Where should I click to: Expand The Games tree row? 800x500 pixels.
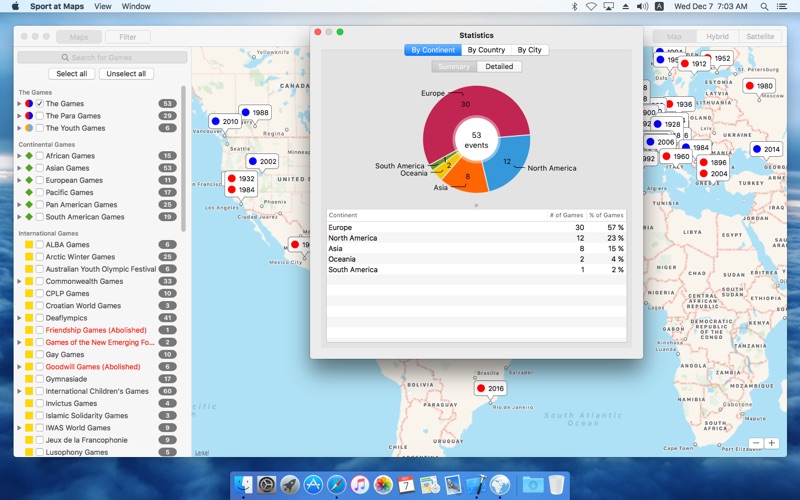(x=19, y=104)
